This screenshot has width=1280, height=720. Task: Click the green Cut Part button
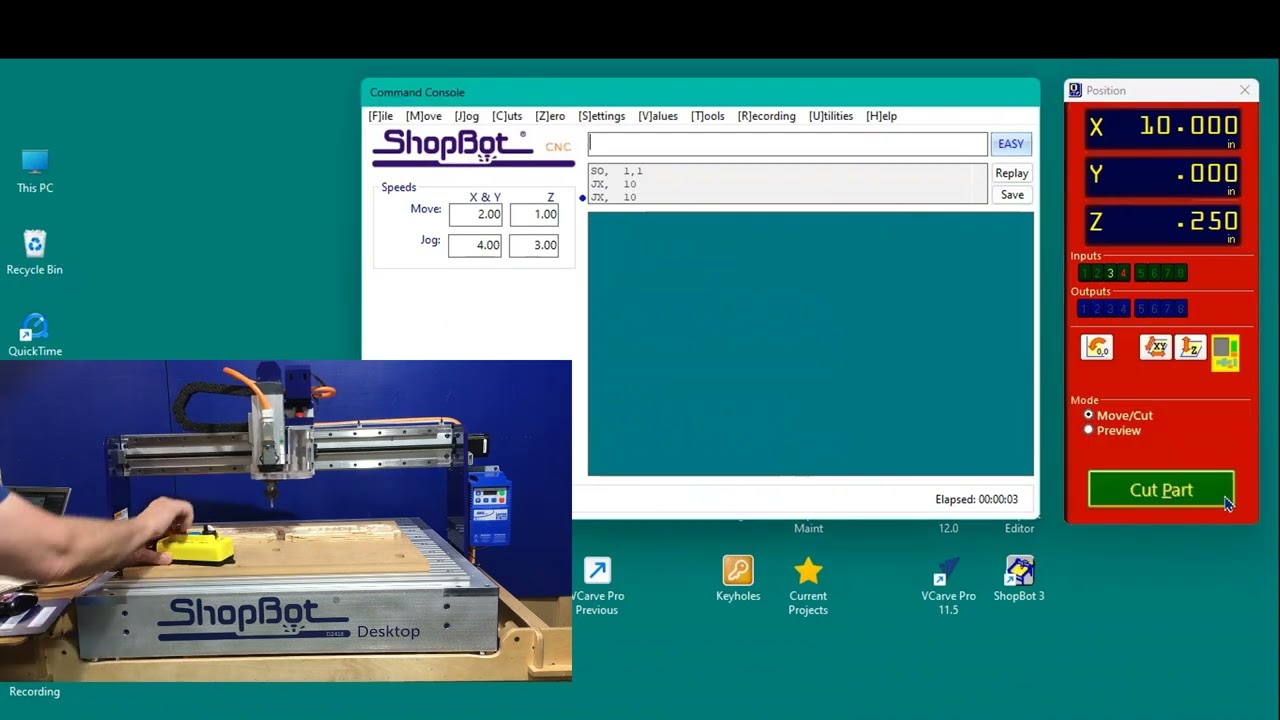pos(1161,490)
